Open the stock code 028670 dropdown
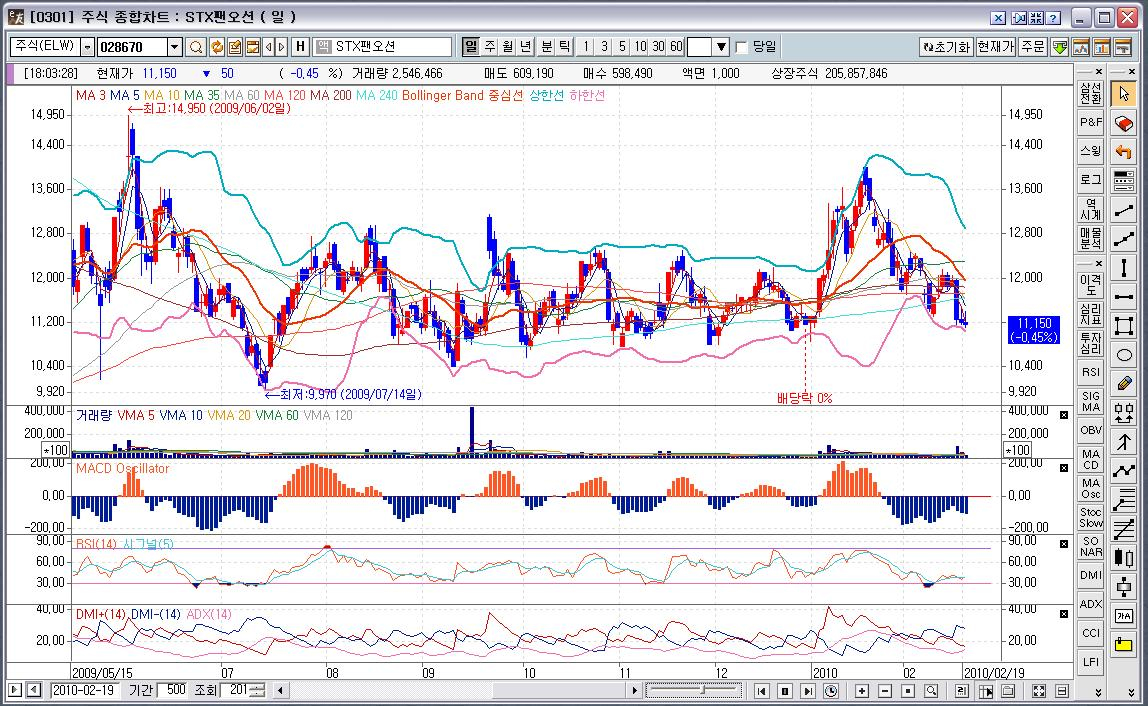 [174, 47]
